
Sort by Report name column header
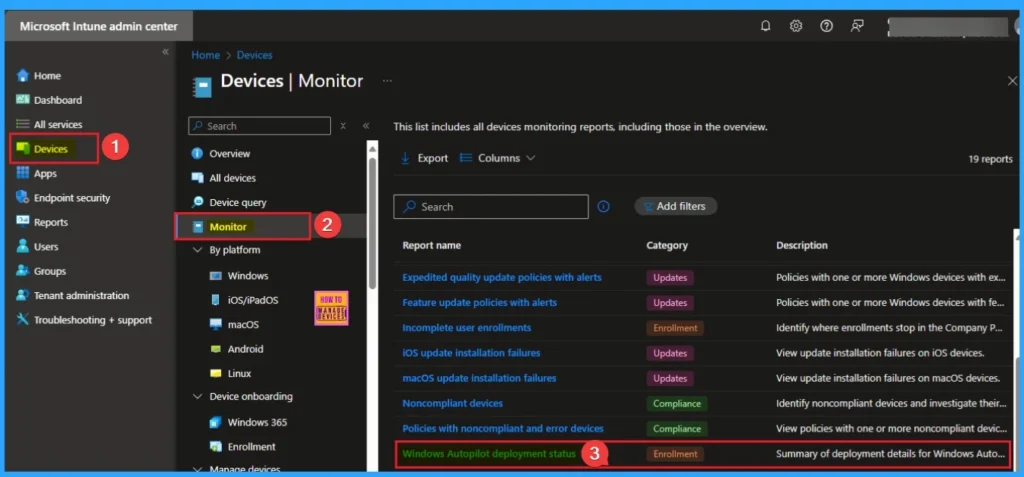[432, 246]
